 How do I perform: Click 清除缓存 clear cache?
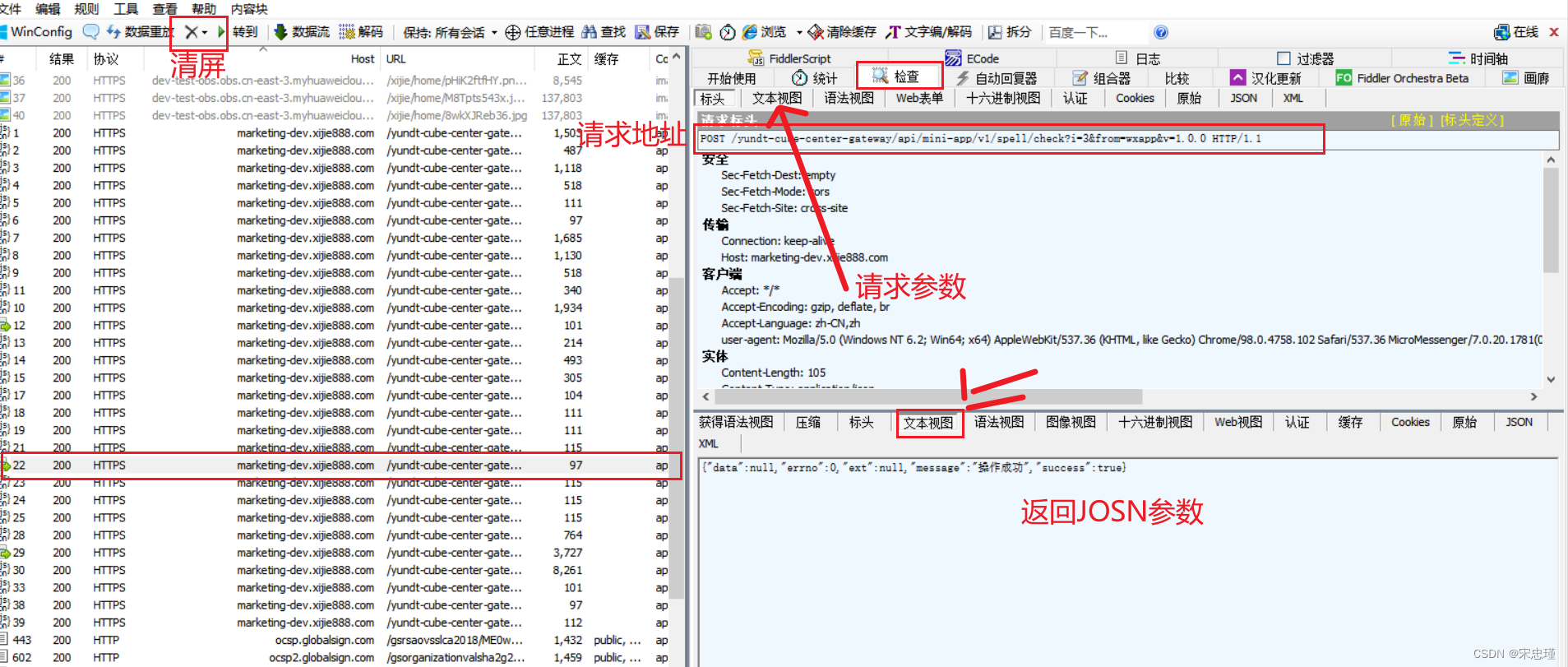click(x=843, y=32)
